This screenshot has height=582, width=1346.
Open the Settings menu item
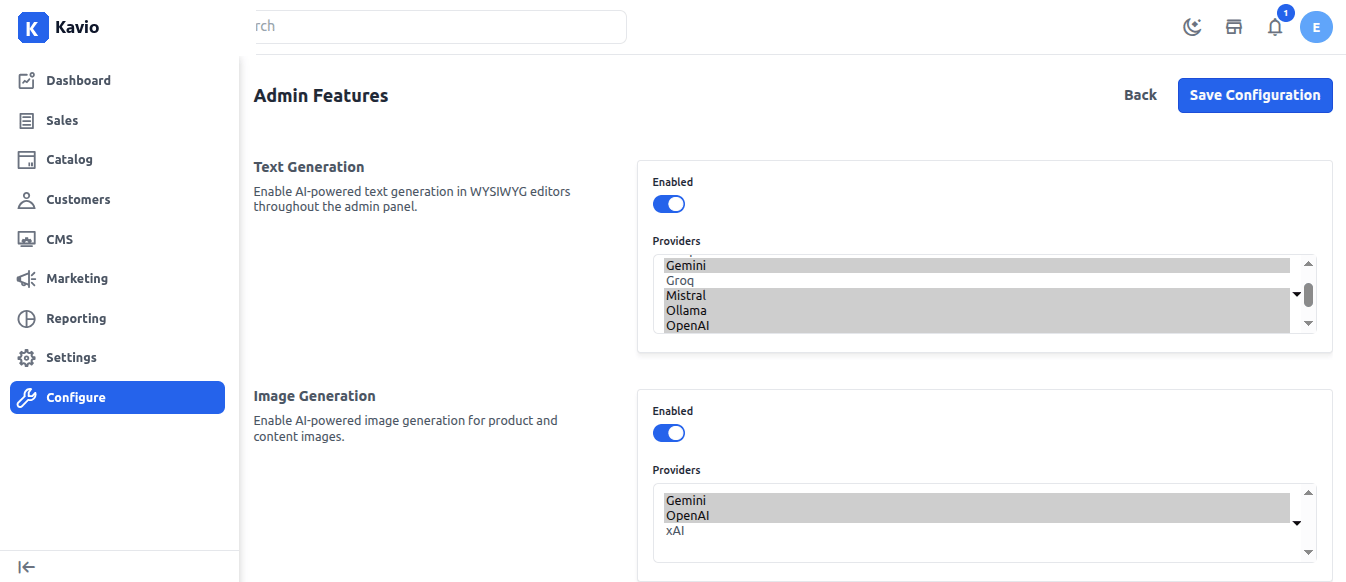pos(117,358)
